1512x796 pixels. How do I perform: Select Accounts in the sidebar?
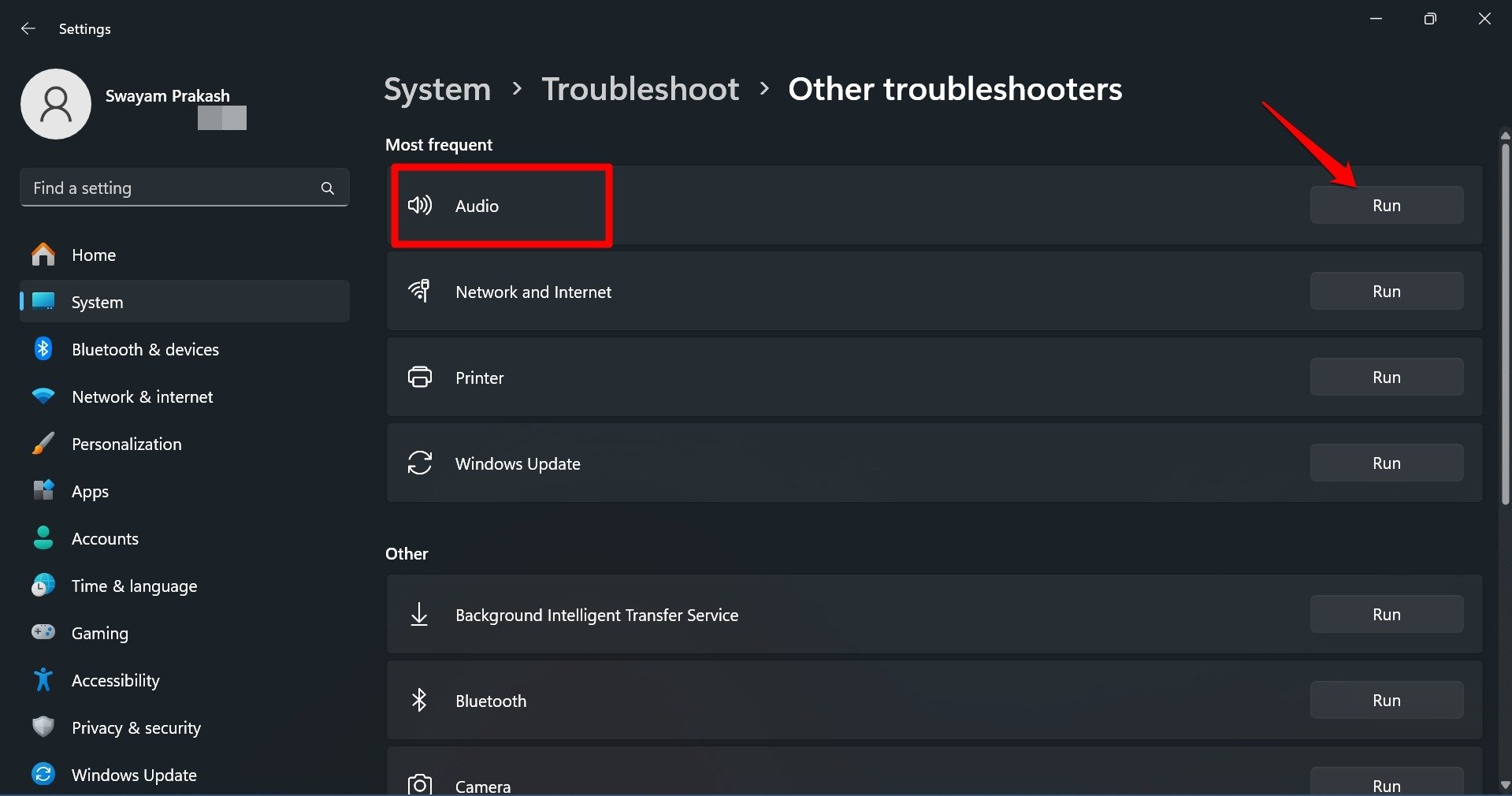coord(105,538)
